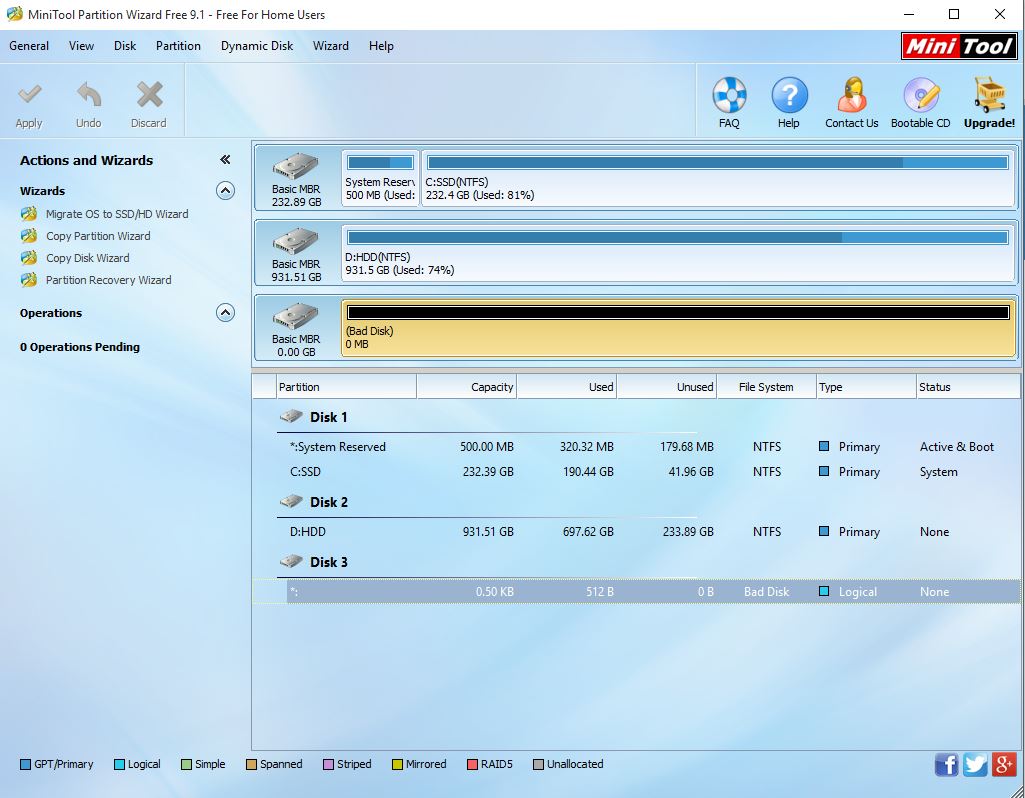This screenshot has height=798, width=1025.
Task: Select the 931.51 GB disk icon
Action: click(296, 241)
